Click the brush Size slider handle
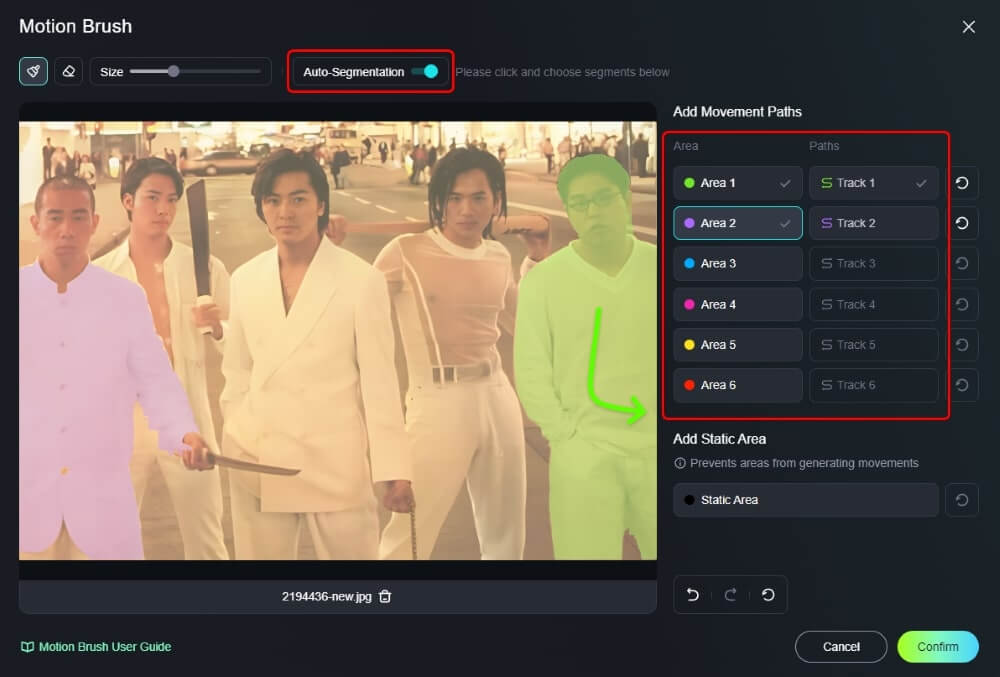Viewport: 1000px width, 677px height. (173, 71)
